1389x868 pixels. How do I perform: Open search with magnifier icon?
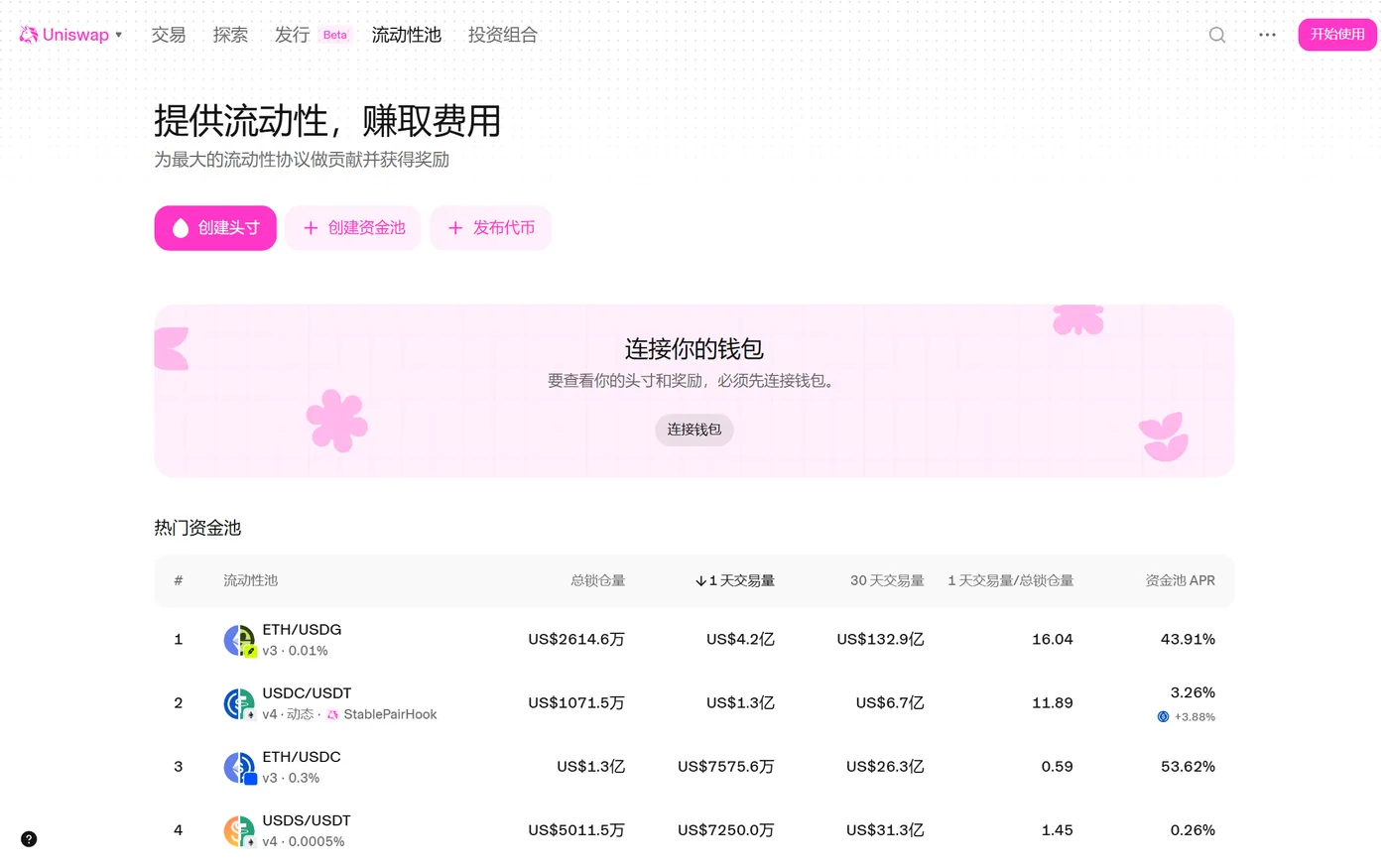pos(1217,35)
